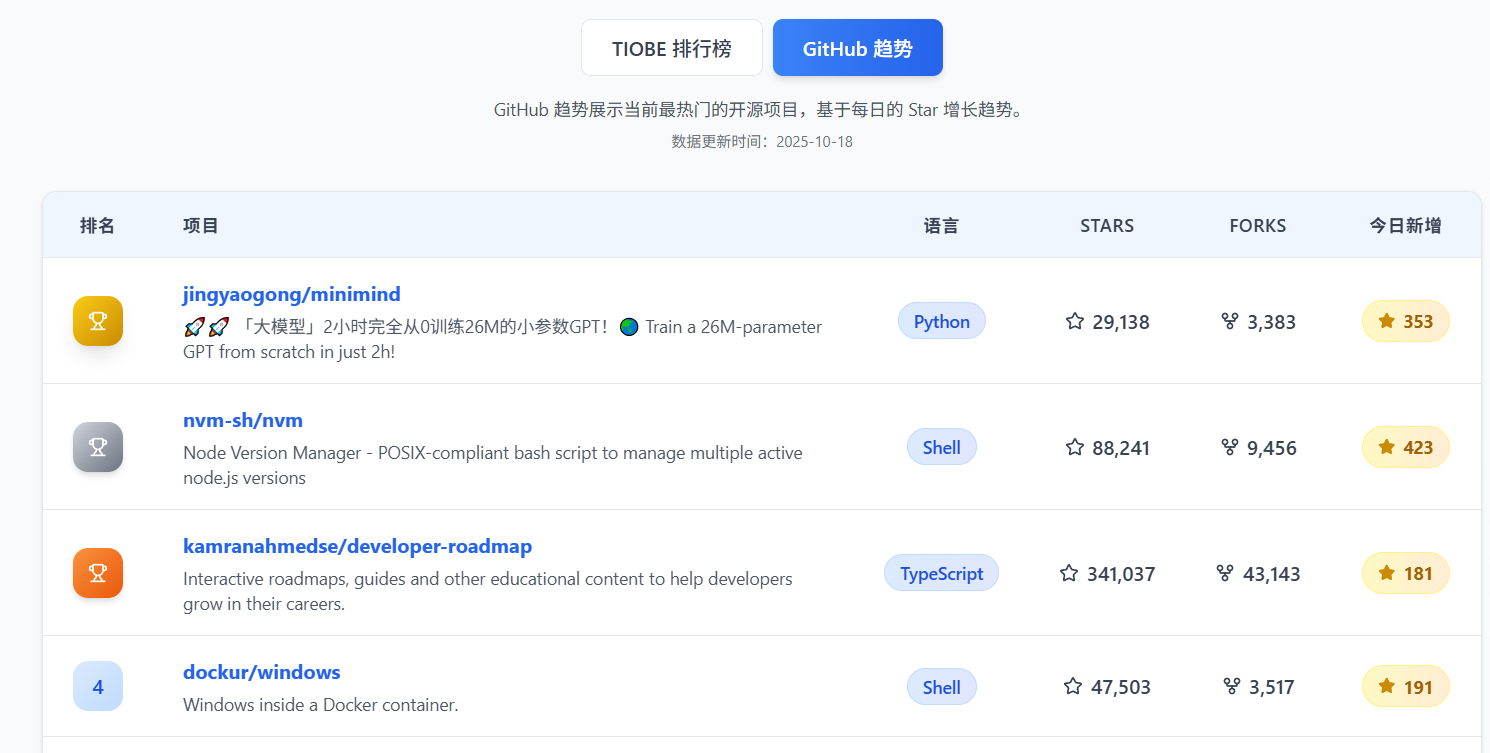This screenshot has width=1490, height=753.
Task: Click the star count 341,037
Action: tap(1121, 574)
